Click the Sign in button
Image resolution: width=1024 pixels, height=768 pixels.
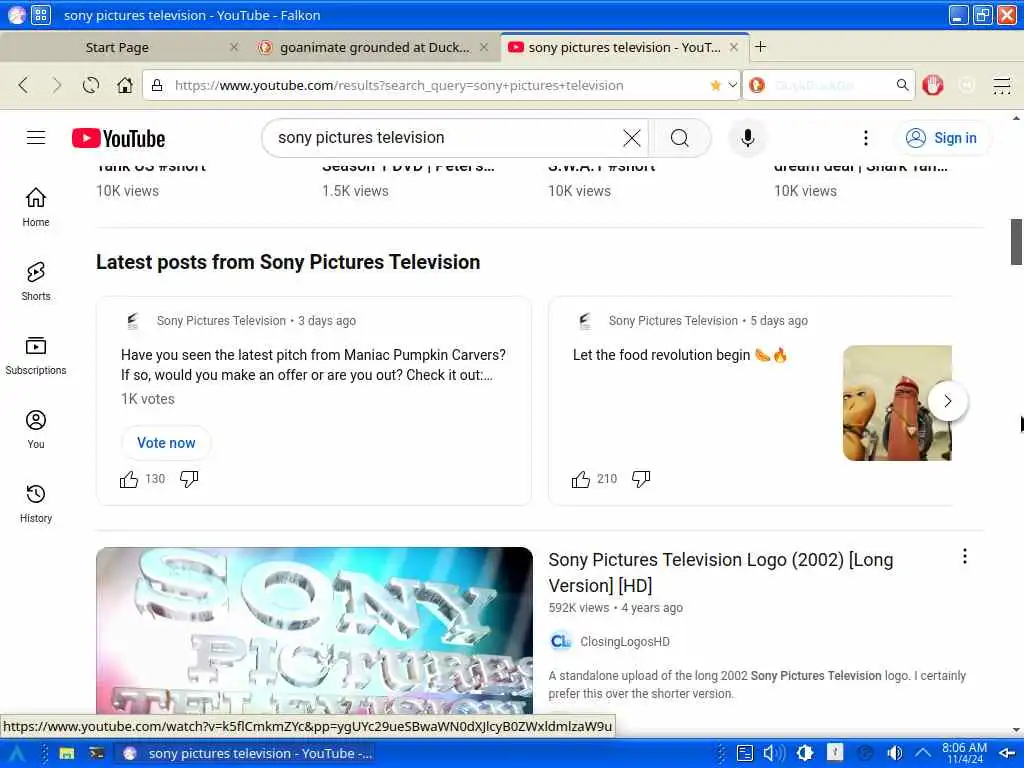tap(941, 138)
